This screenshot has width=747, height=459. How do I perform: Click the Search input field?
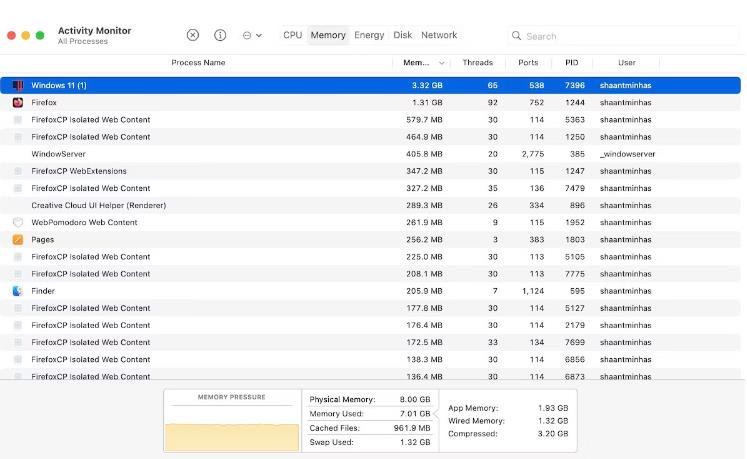click(x=623, y=36)
